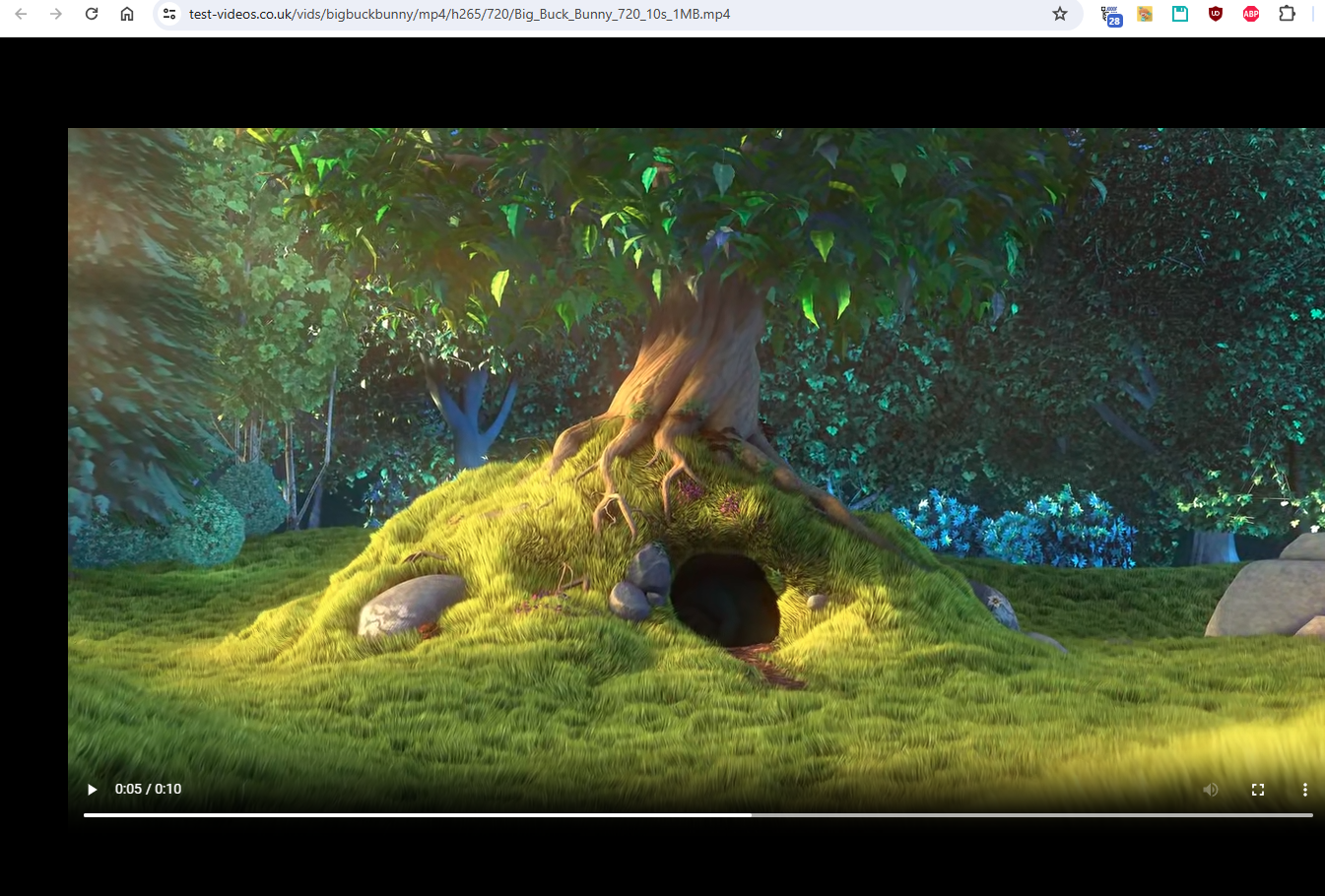The height and width of the screenshot is (896, 1325).
Task: Open the Extensions puzzle menu
Action: pos(1287,14)
